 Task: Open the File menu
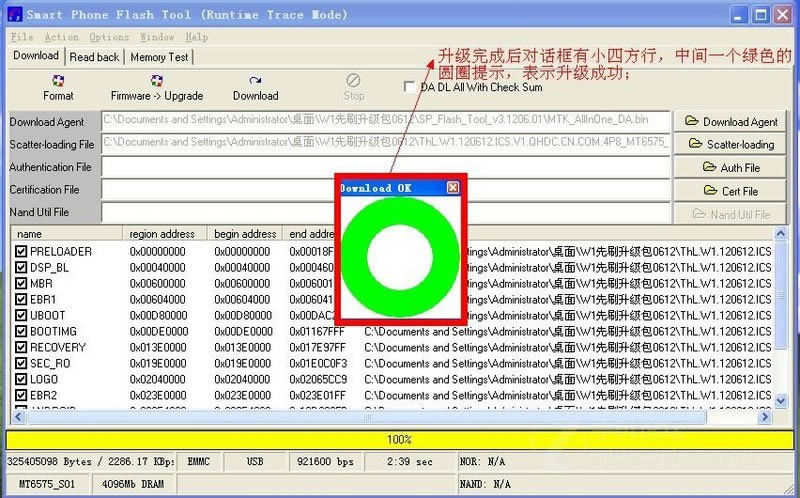point(21,37)
